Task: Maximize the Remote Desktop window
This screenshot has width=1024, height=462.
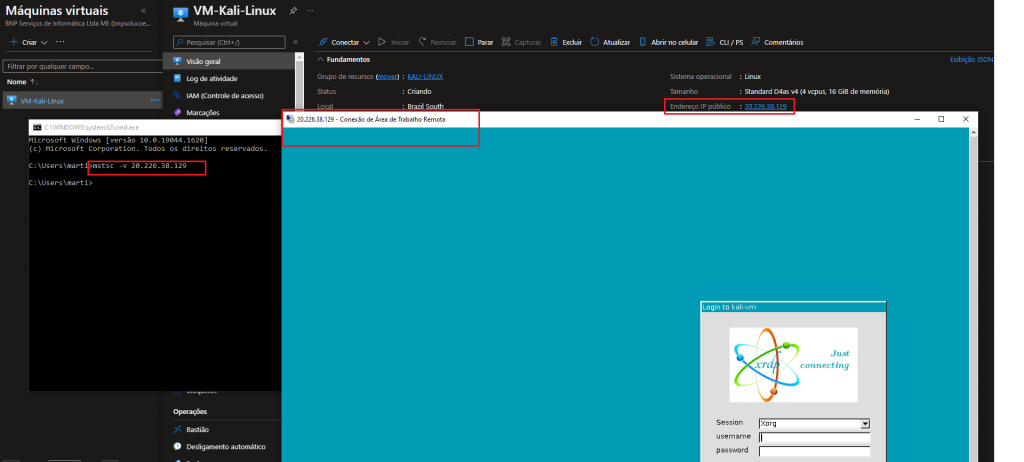Action: [x=941, y=119]
